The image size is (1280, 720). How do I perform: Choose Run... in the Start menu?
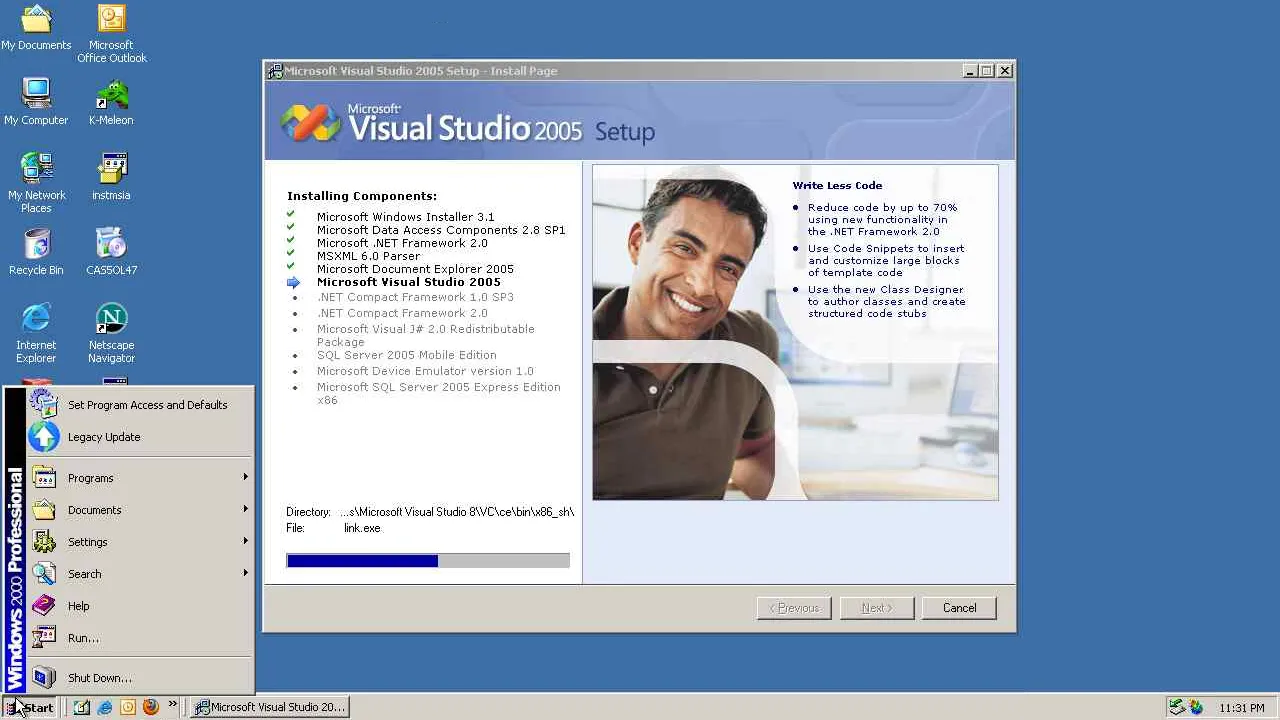click(140, 638)
